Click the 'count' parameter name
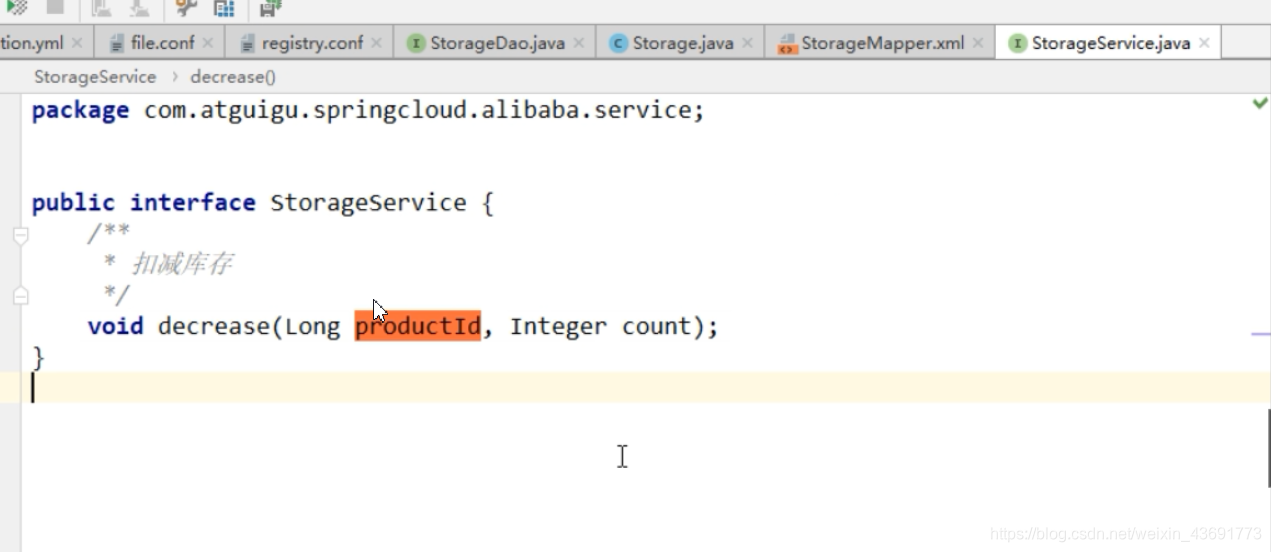The image size is (1271, 552). [656, 326]
